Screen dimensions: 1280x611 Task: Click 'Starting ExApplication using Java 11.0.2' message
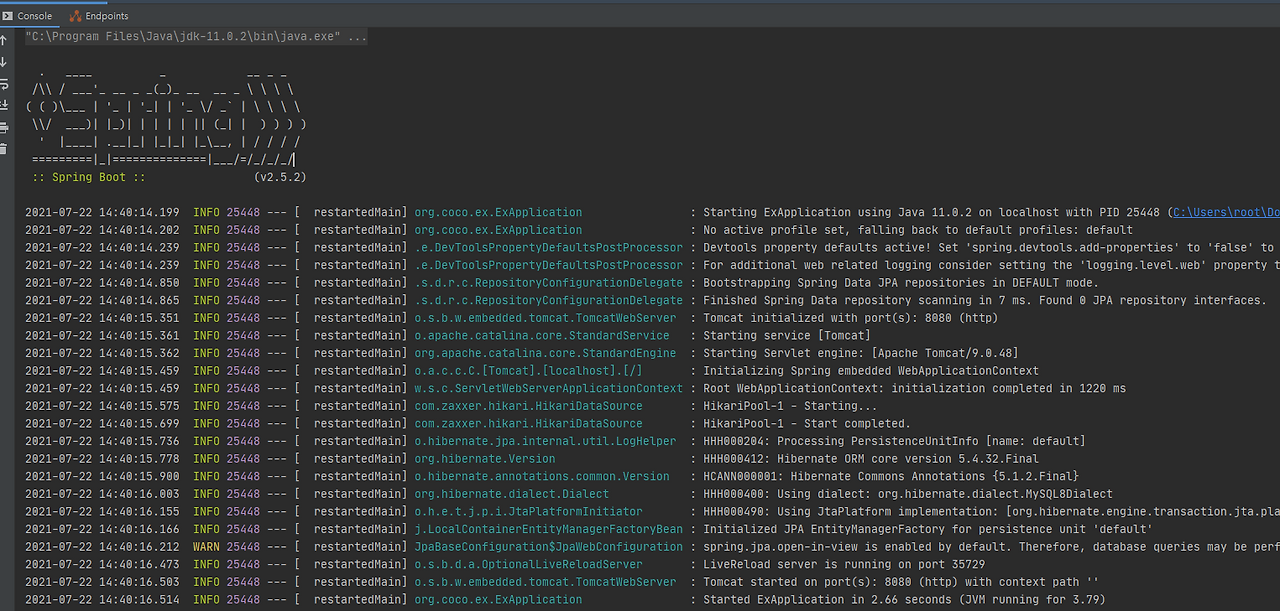coord(991,212)
